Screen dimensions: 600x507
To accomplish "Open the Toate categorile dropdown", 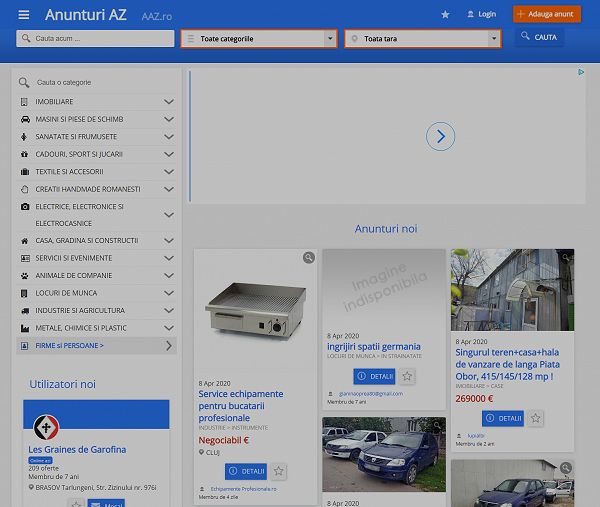I will tap(258, 39).
